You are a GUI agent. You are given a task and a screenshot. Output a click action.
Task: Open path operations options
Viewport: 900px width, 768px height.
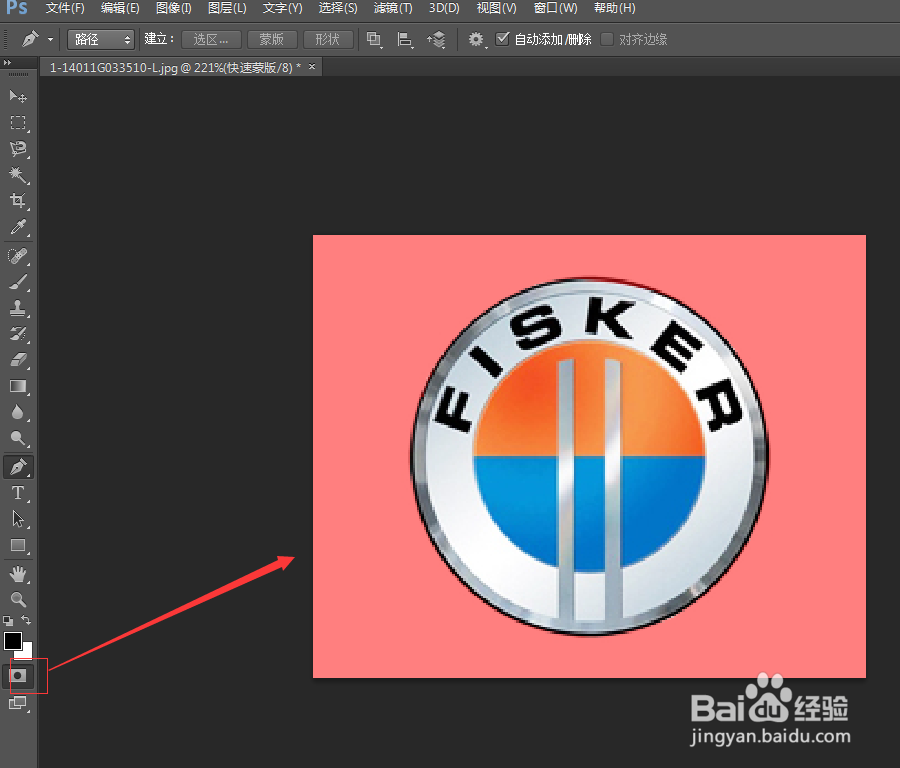point(374,40)
